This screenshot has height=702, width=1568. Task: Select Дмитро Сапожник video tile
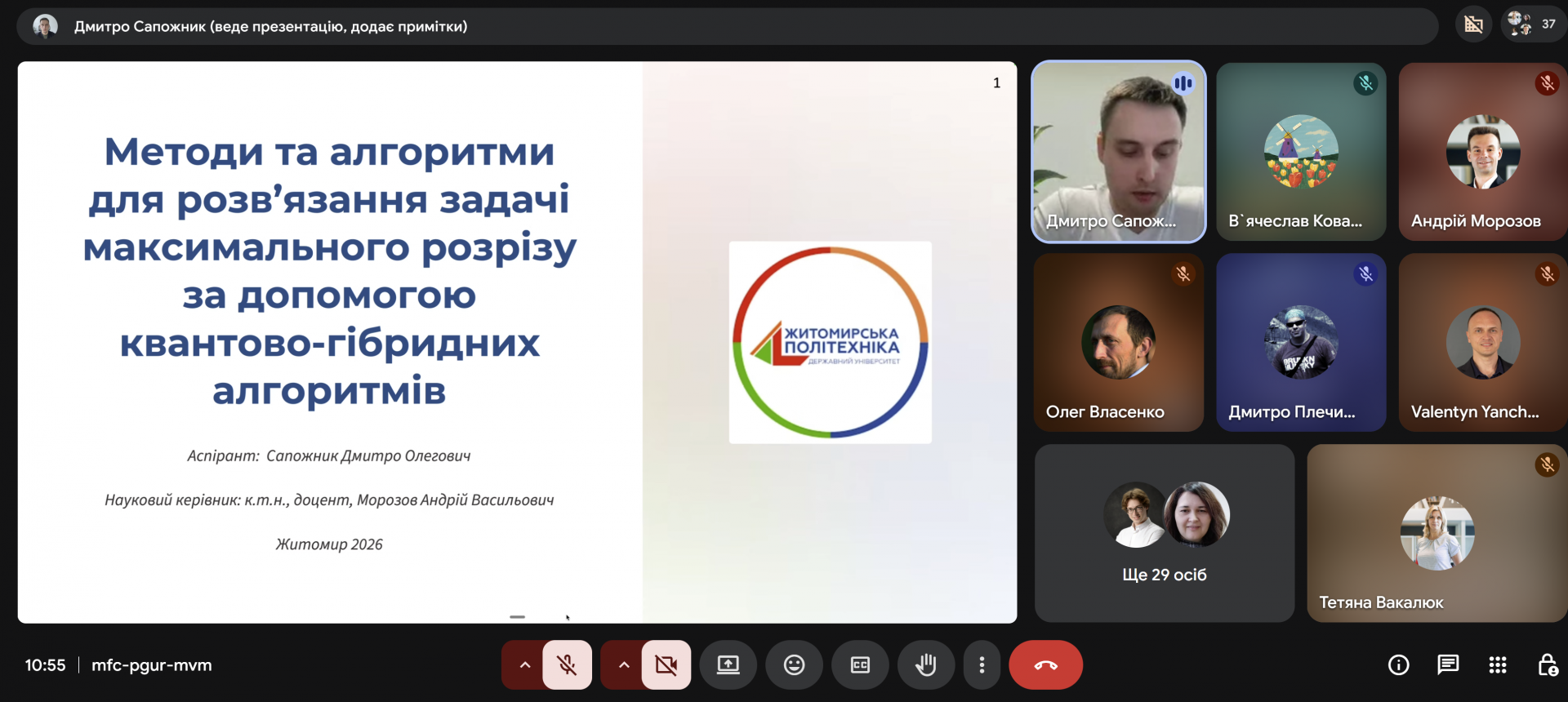(1118, 152)
